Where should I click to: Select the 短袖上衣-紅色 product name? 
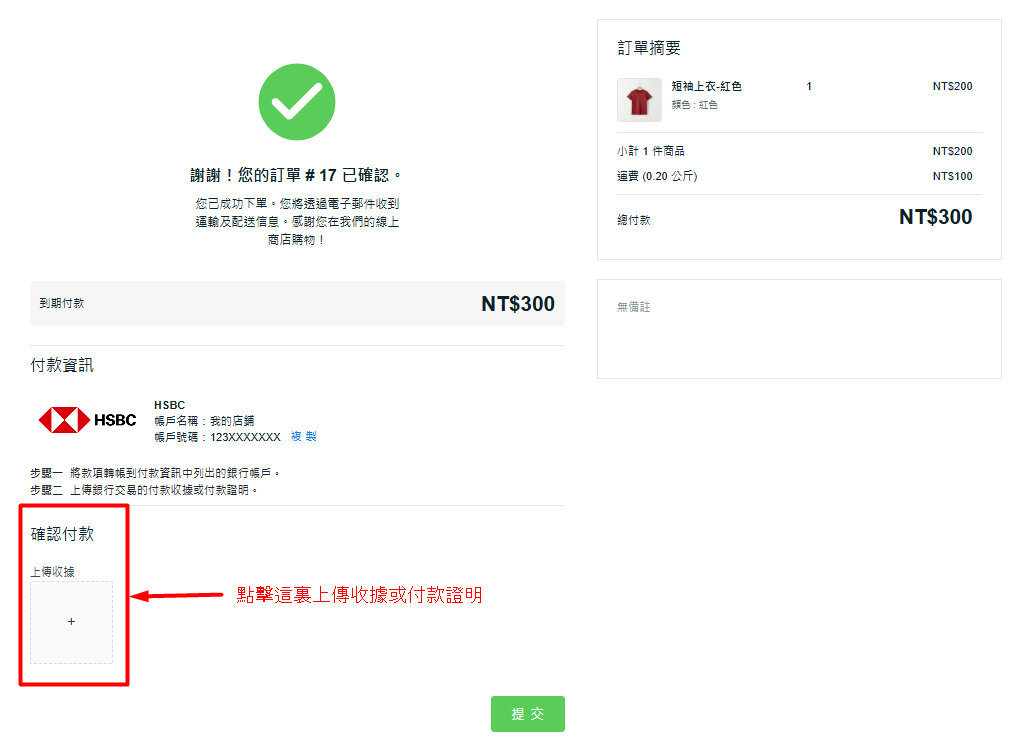click(706, 87)
